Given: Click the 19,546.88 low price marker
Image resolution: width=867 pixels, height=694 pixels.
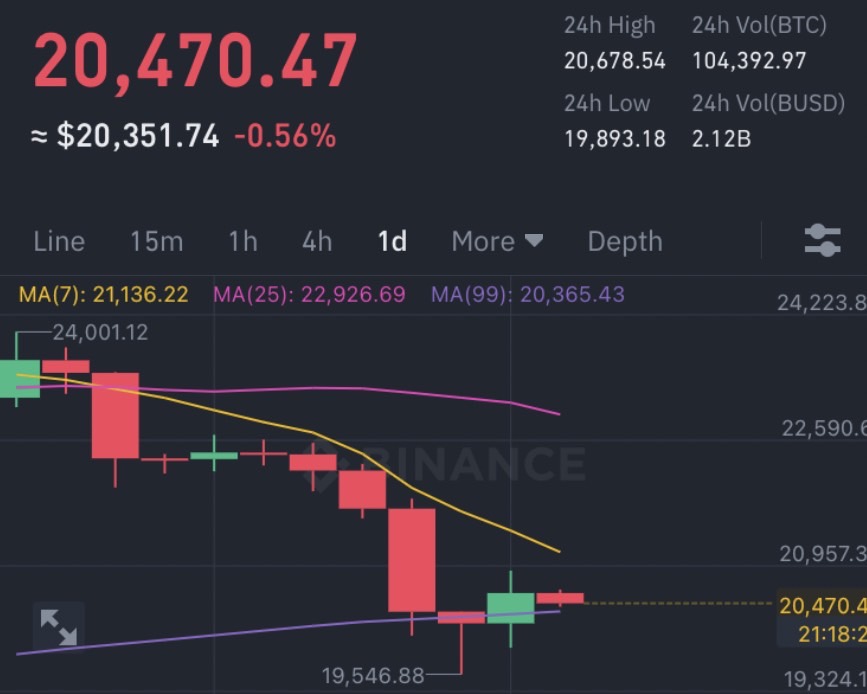Looking at the screenshot, I should 373,675.
